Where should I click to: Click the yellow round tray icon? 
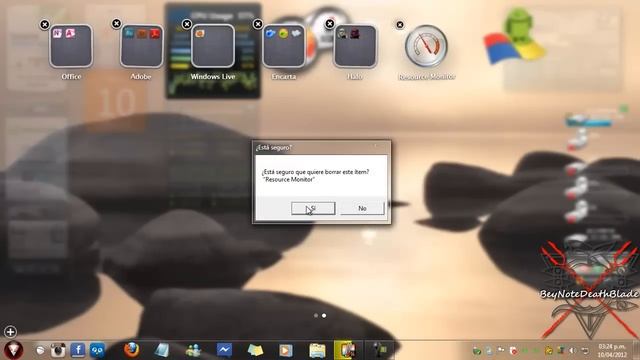549,351
